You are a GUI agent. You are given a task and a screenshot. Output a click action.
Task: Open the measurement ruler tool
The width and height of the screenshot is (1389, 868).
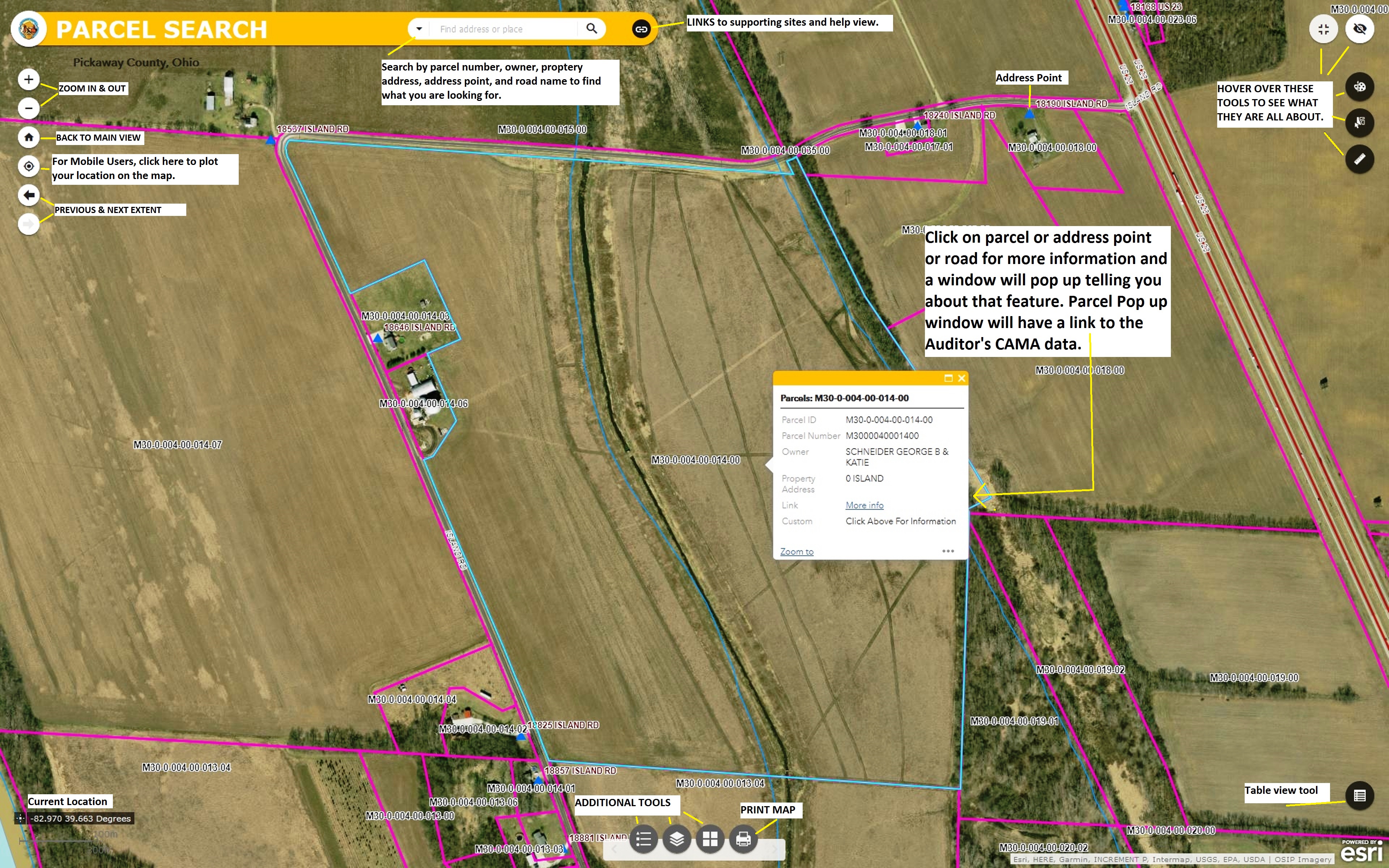coord(1359,159)
